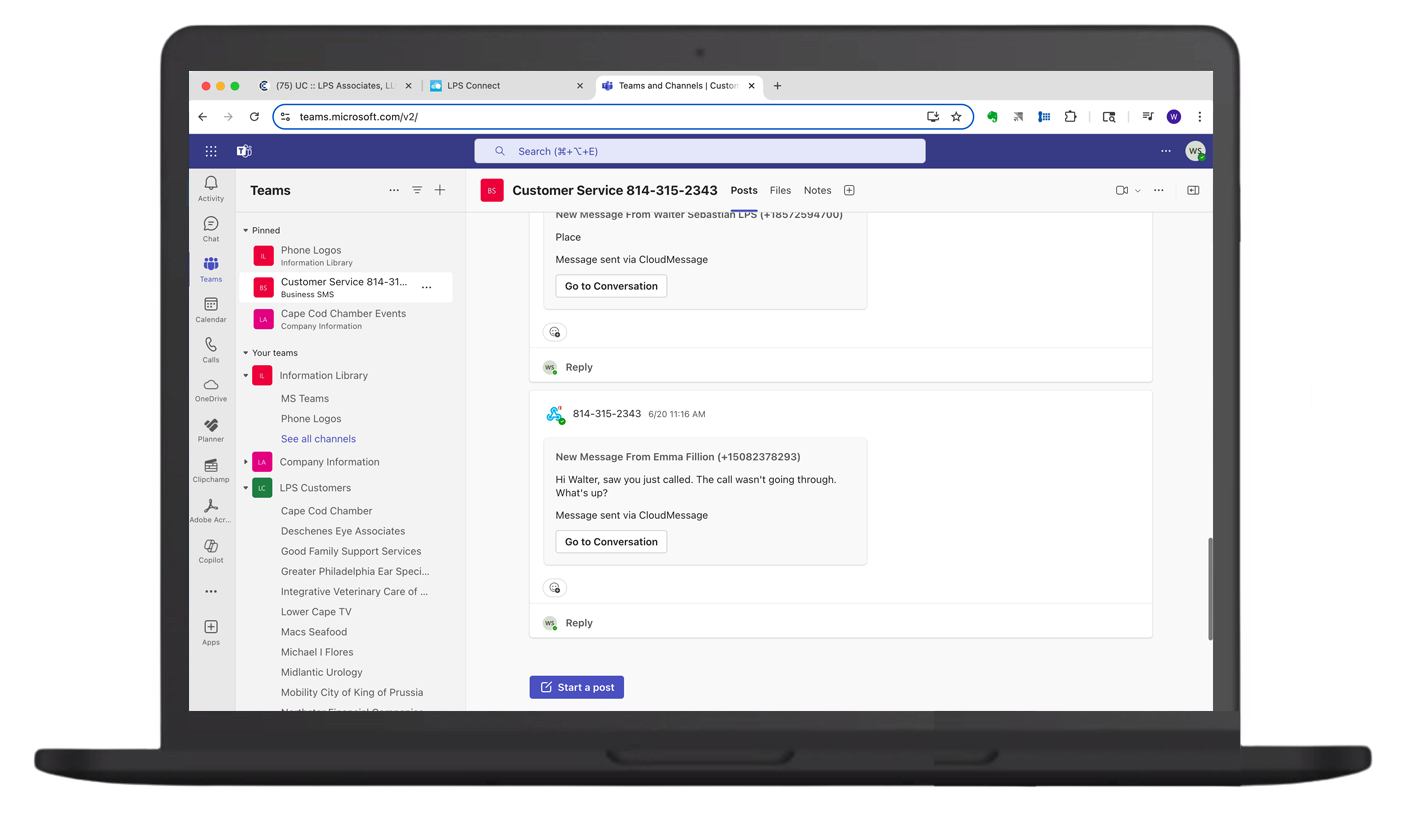Add reaction to Emma Fillion message
Screen dimensions: 1406x829
(555, 588)
